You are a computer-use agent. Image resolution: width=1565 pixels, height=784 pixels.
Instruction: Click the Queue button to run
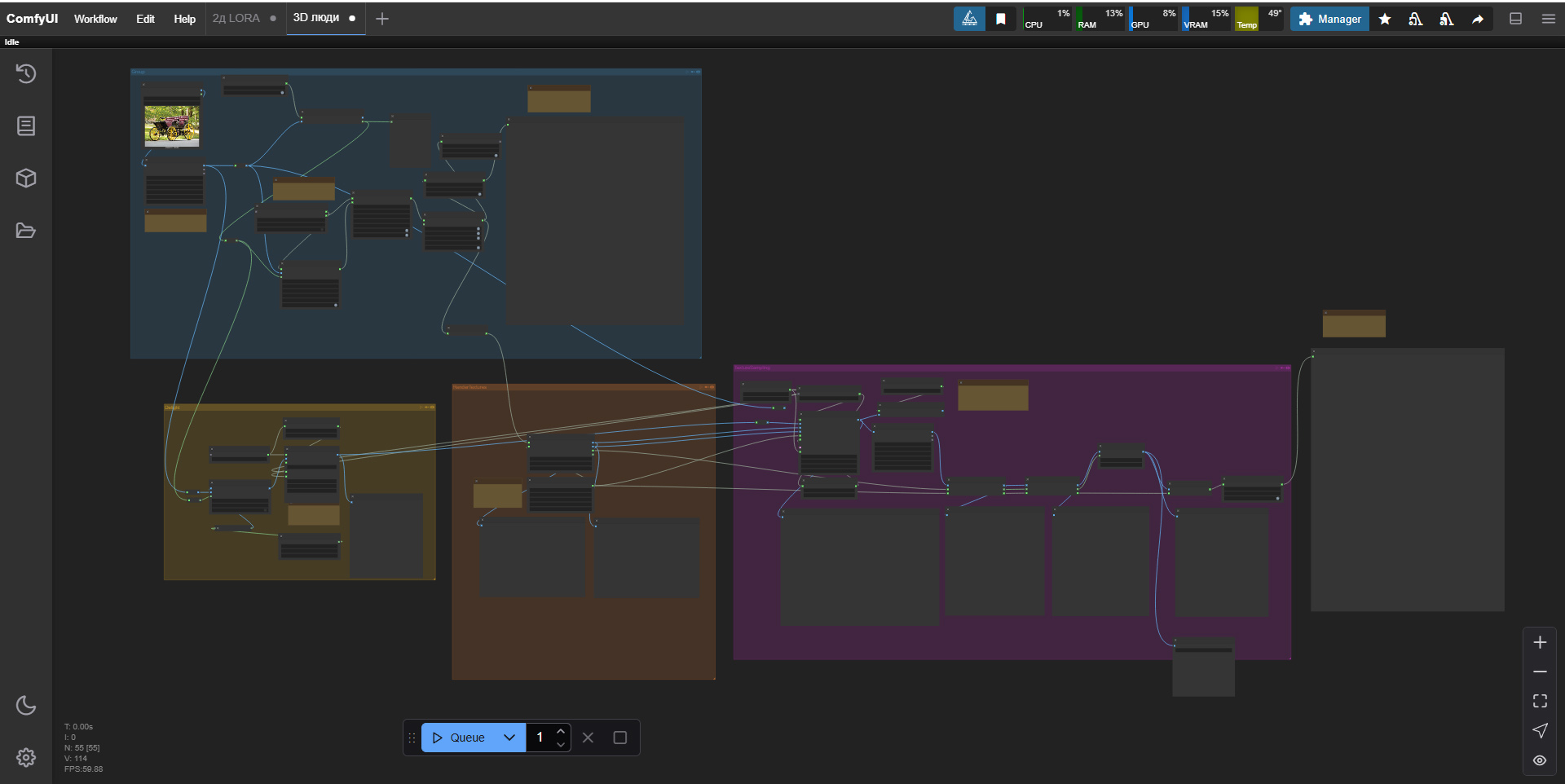459,738
